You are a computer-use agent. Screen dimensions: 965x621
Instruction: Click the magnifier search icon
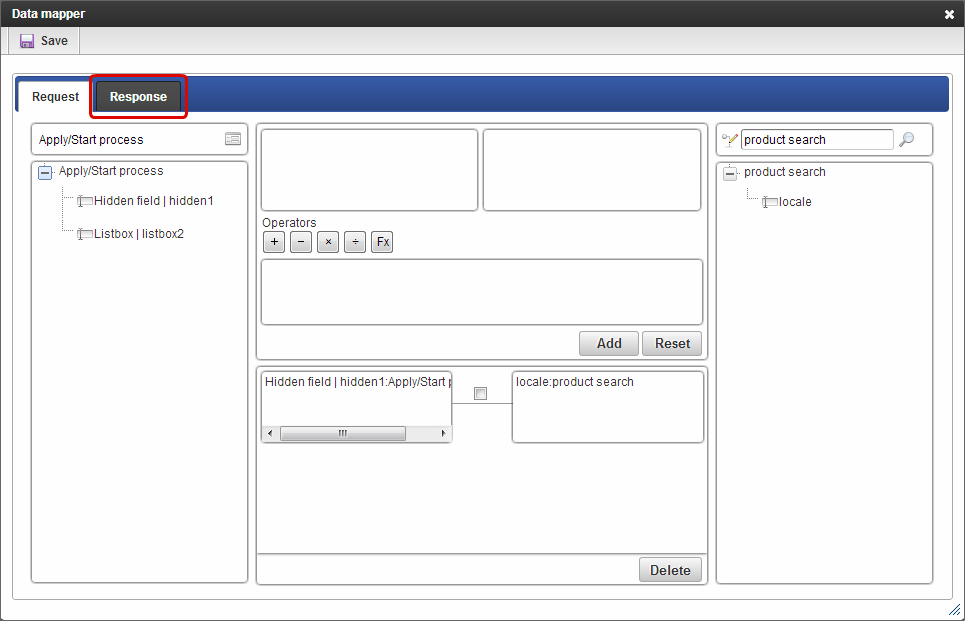click(x=907, y=140)
